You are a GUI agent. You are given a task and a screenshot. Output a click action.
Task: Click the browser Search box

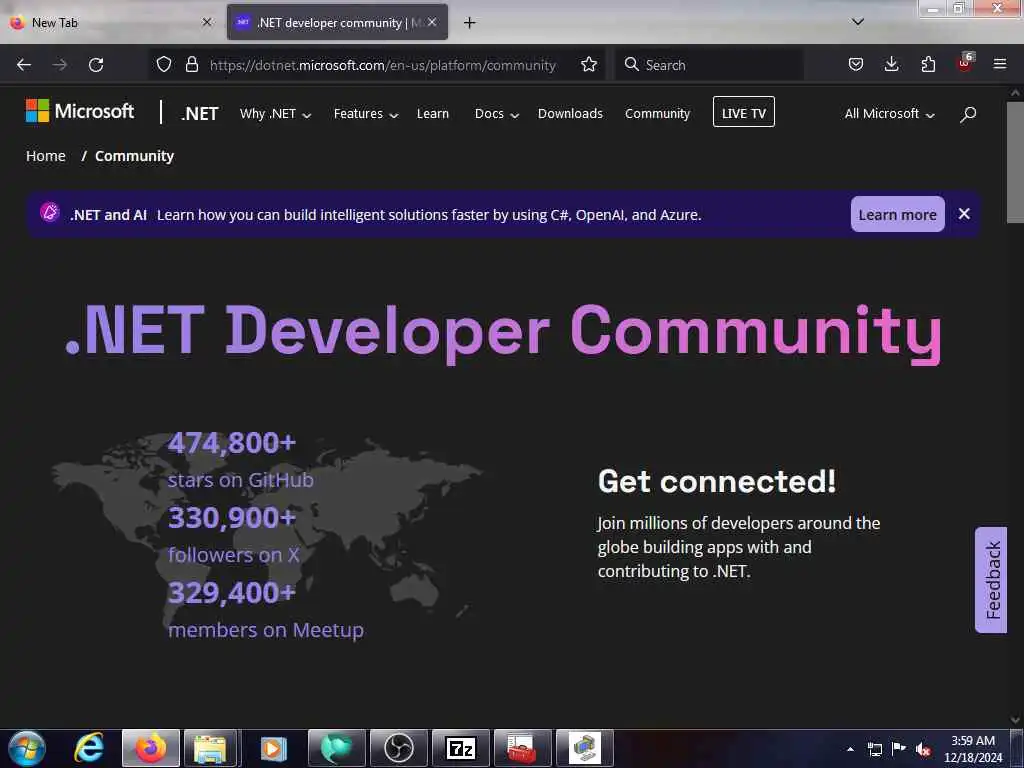(709, 65)
